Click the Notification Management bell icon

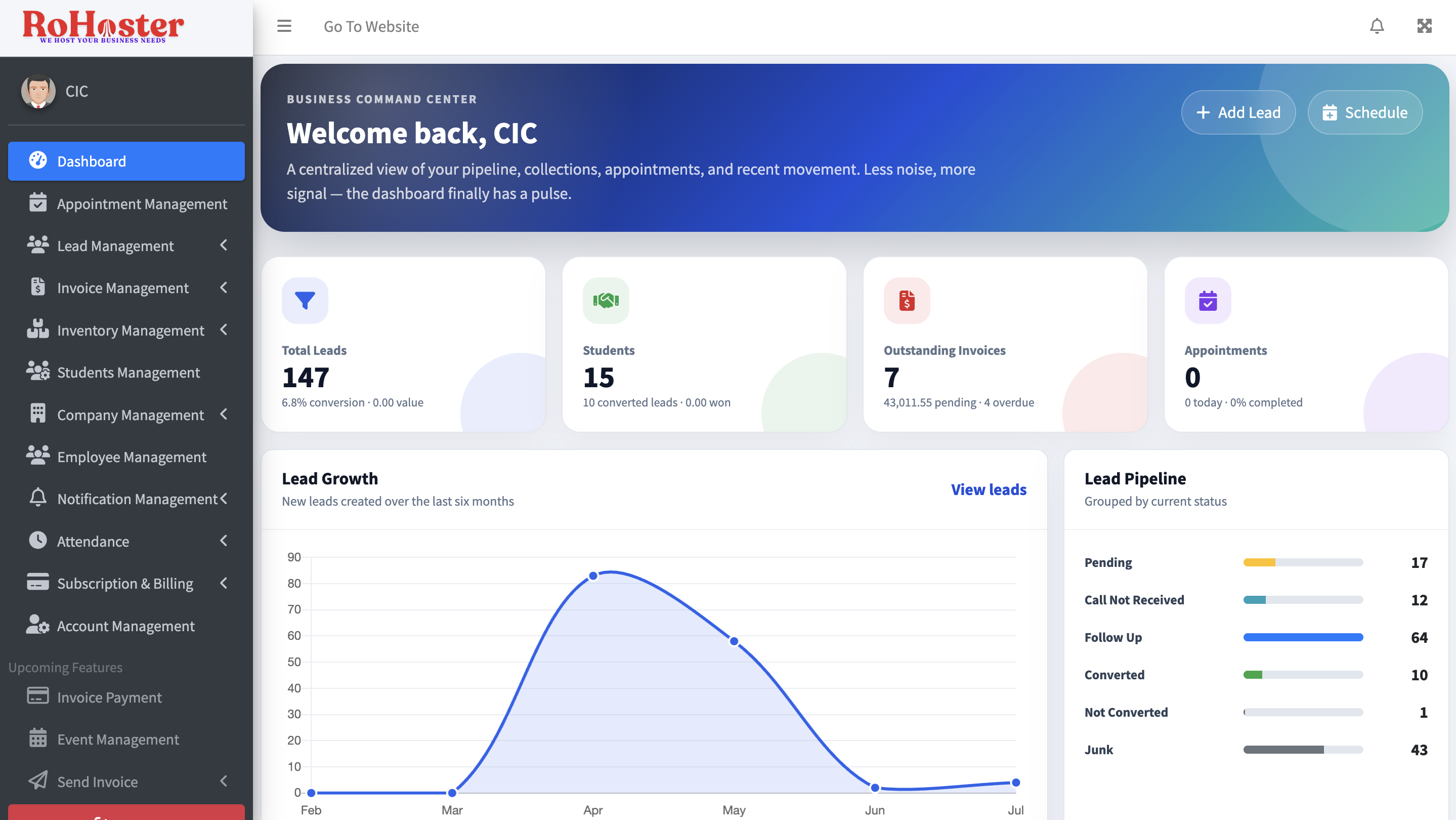click(38, 498)
